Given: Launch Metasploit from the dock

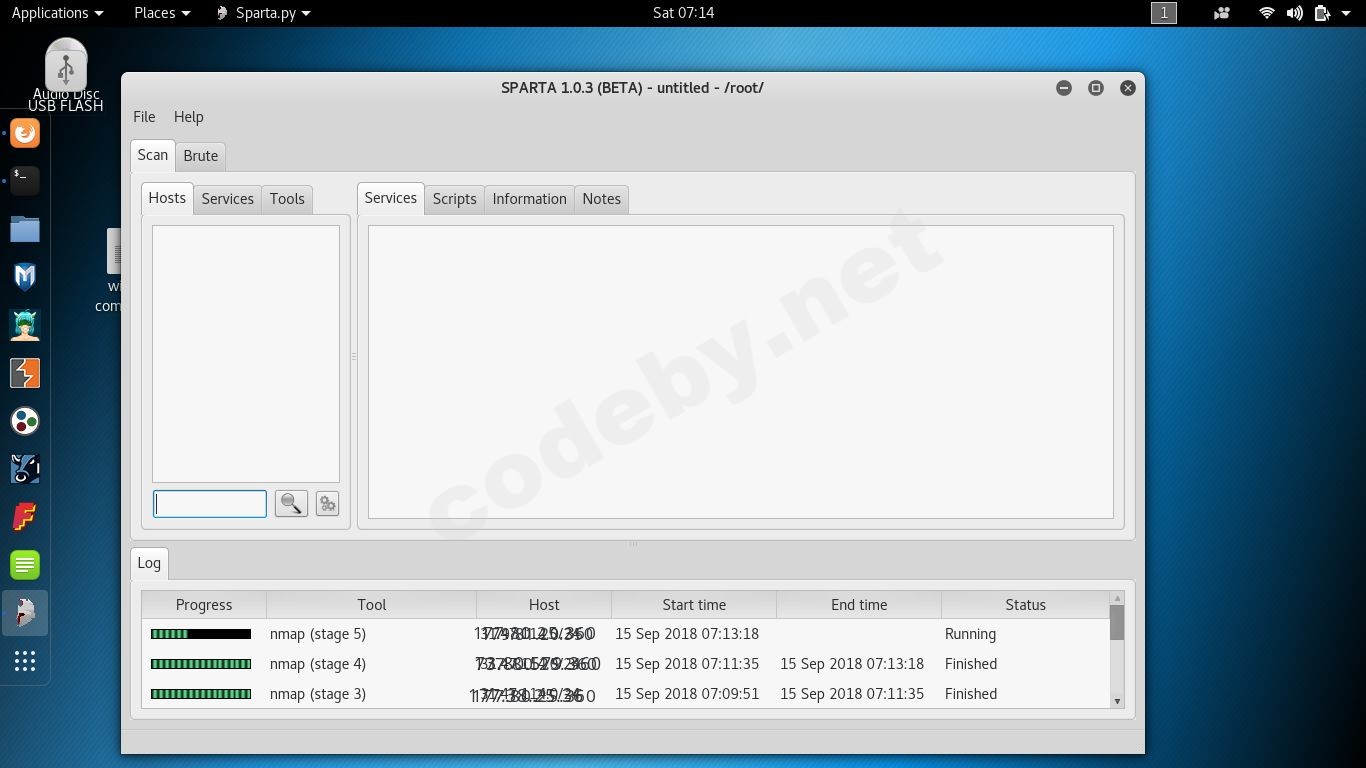Looking at the screenshot, I should (x=25, y=277).
